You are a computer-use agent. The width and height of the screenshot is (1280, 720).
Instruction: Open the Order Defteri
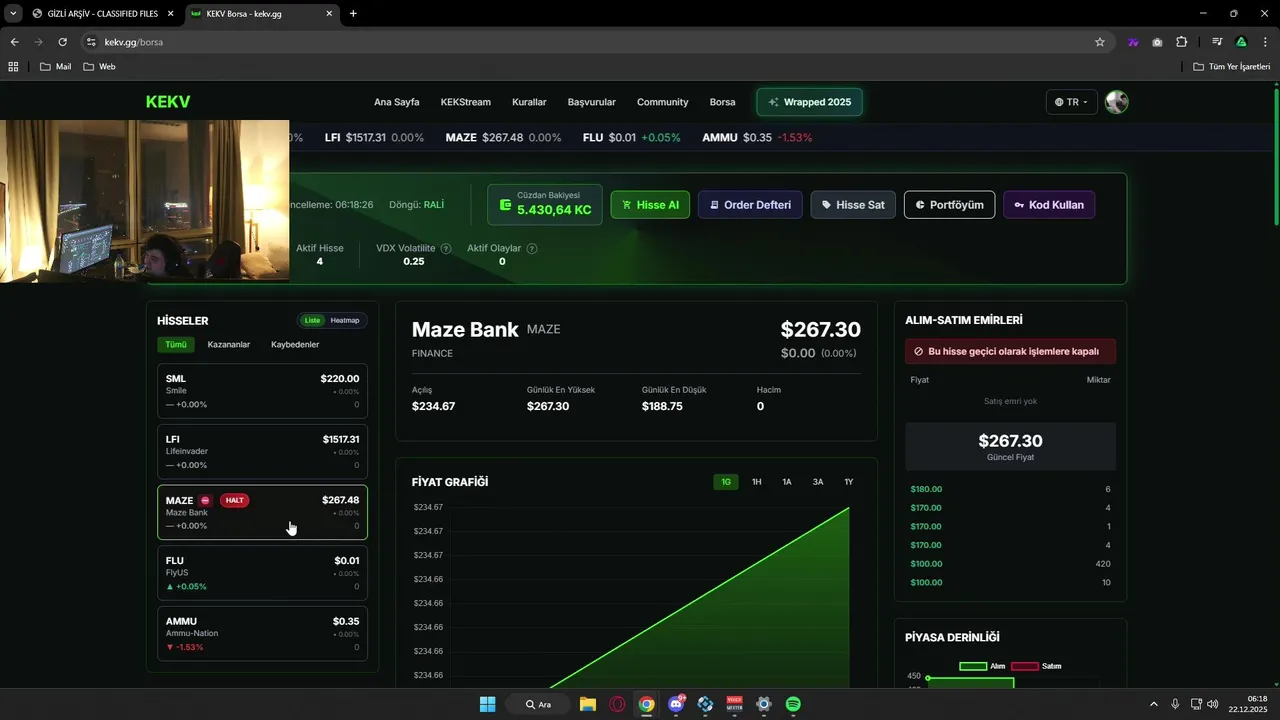point(750,205)
